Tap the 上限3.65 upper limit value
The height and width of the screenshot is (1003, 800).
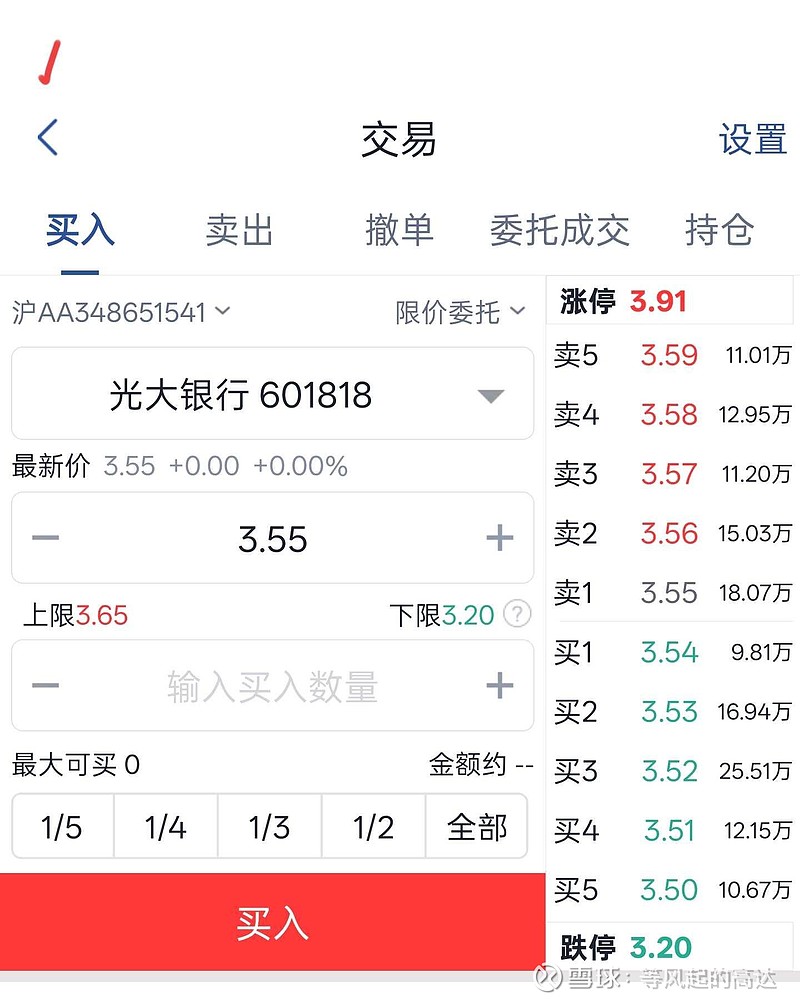point(75,615)
